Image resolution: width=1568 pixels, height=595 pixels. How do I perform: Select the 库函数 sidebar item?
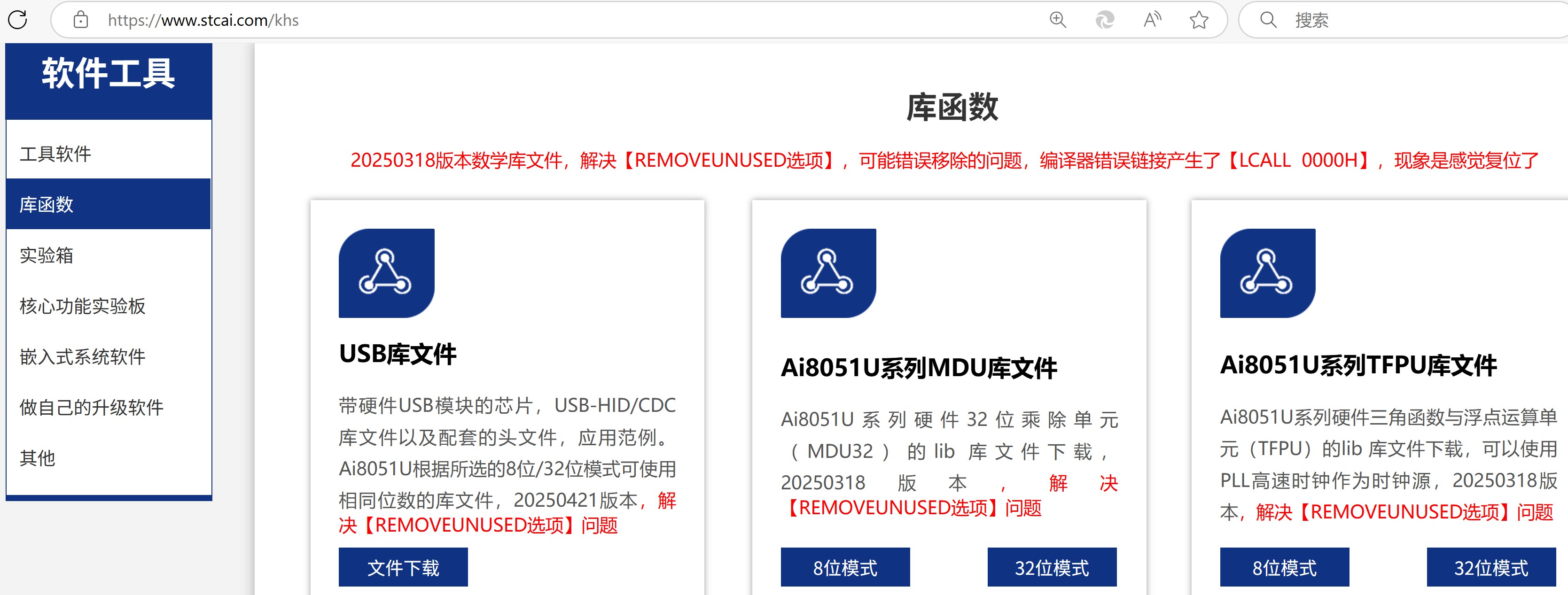[x=109, y=204]
